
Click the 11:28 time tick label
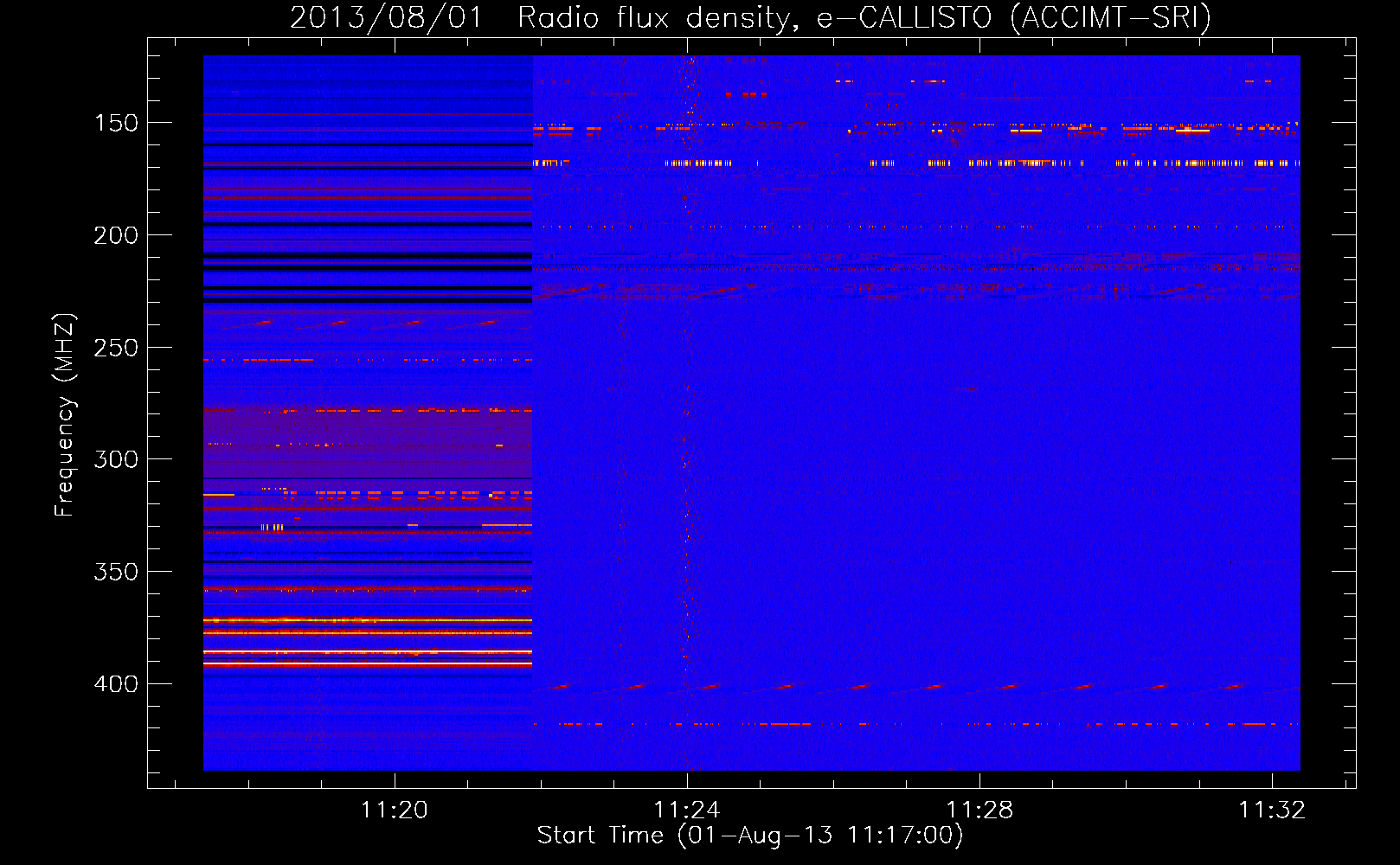979,811
